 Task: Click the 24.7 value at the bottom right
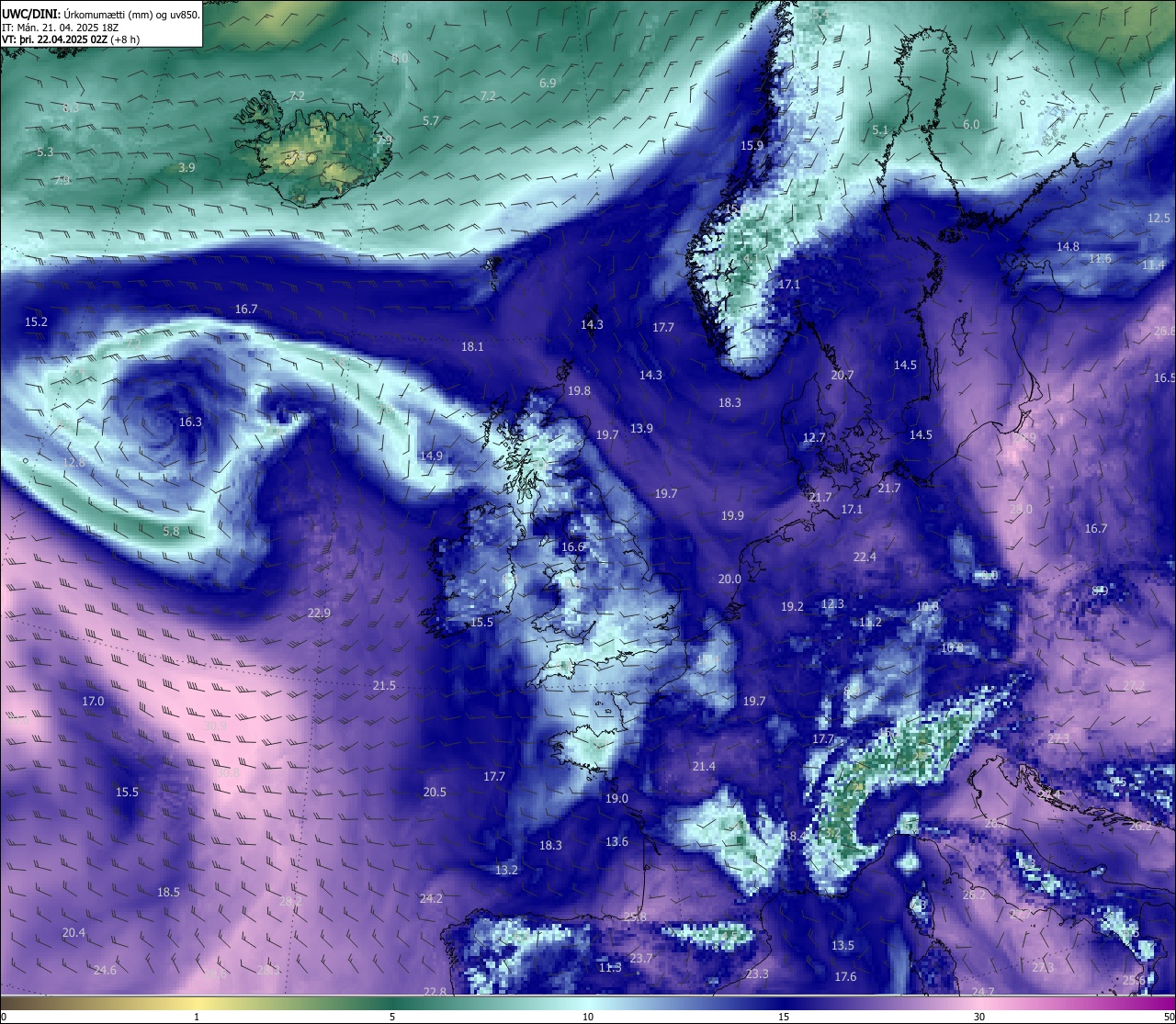pyautogui.click(x=983, y=992)
